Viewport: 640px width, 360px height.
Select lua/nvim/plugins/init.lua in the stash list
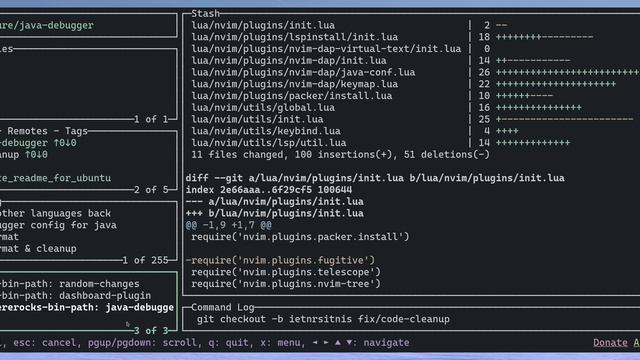pyautogui.click(x=263, y=25)
